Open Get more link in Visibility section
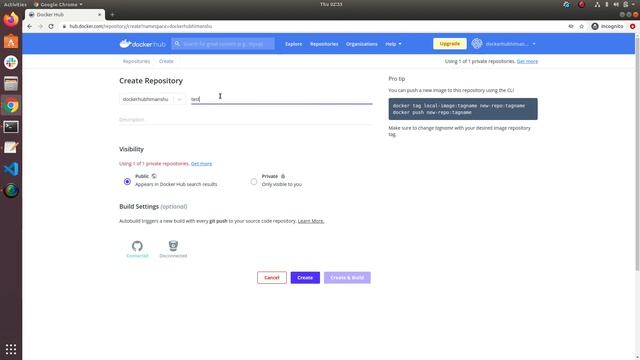The height and width of the screenshot is (360, 640). click(201, 164)
